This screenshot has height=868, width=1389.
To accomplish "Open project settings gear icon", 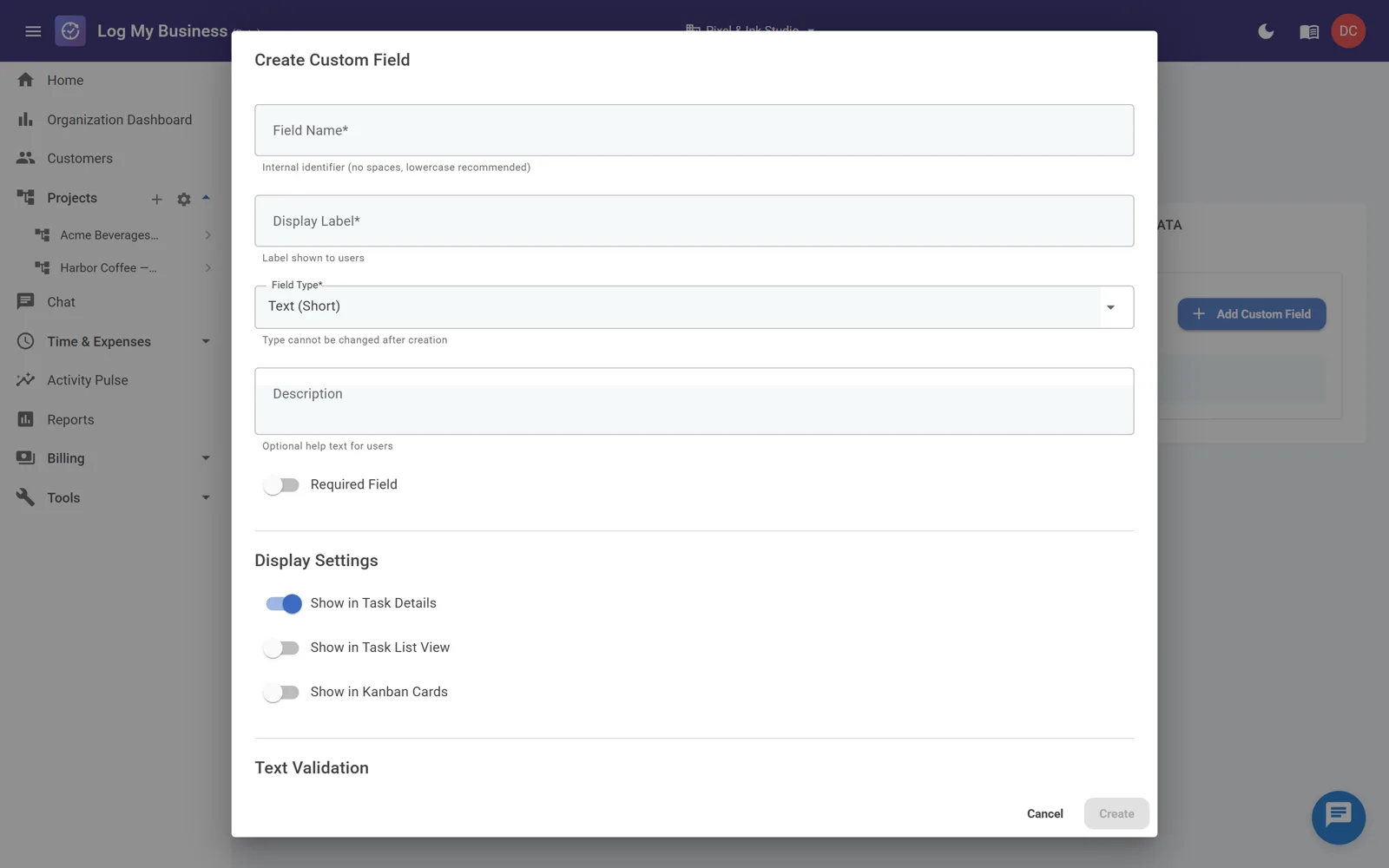I will 184,200.
